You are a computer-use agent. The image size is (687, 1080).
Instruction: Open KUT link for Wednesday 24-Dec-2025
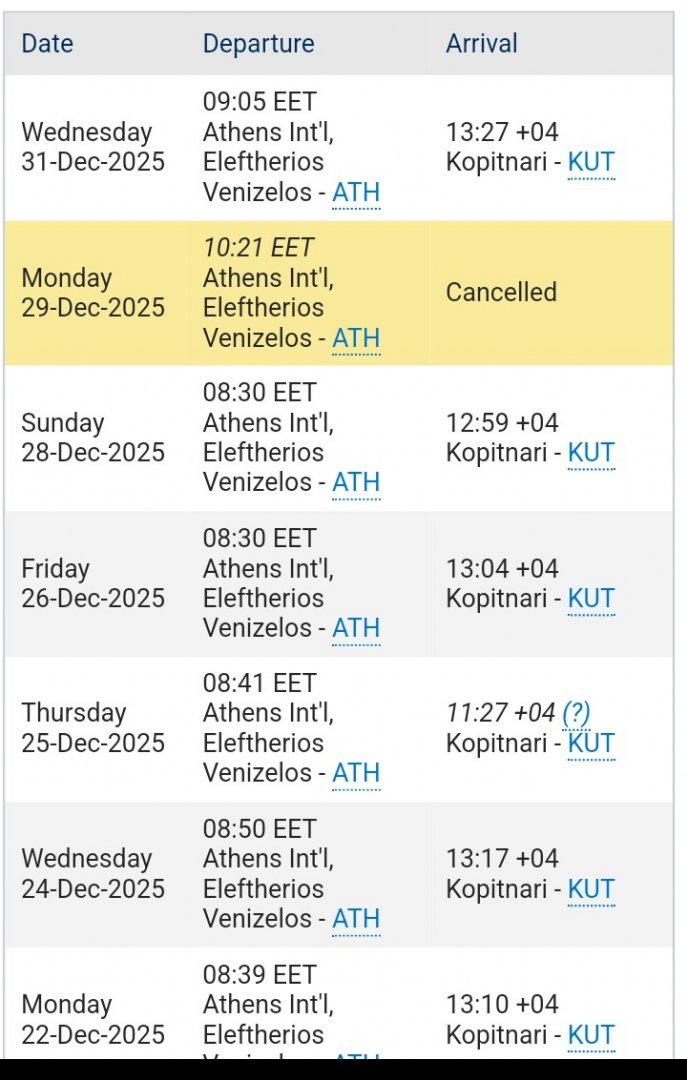click(x=591, y=889)
